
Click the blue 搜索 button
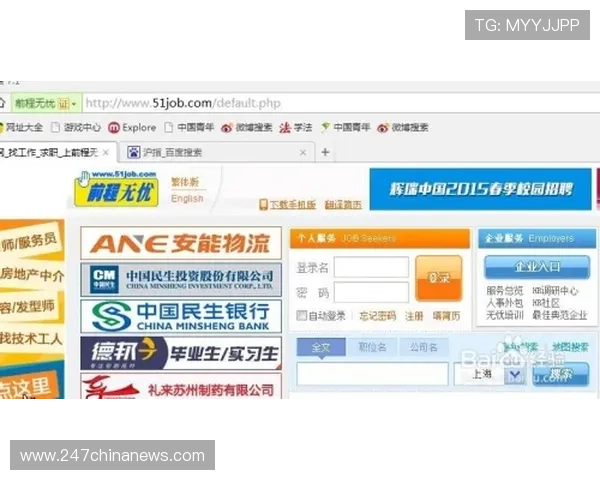[561, 374]
